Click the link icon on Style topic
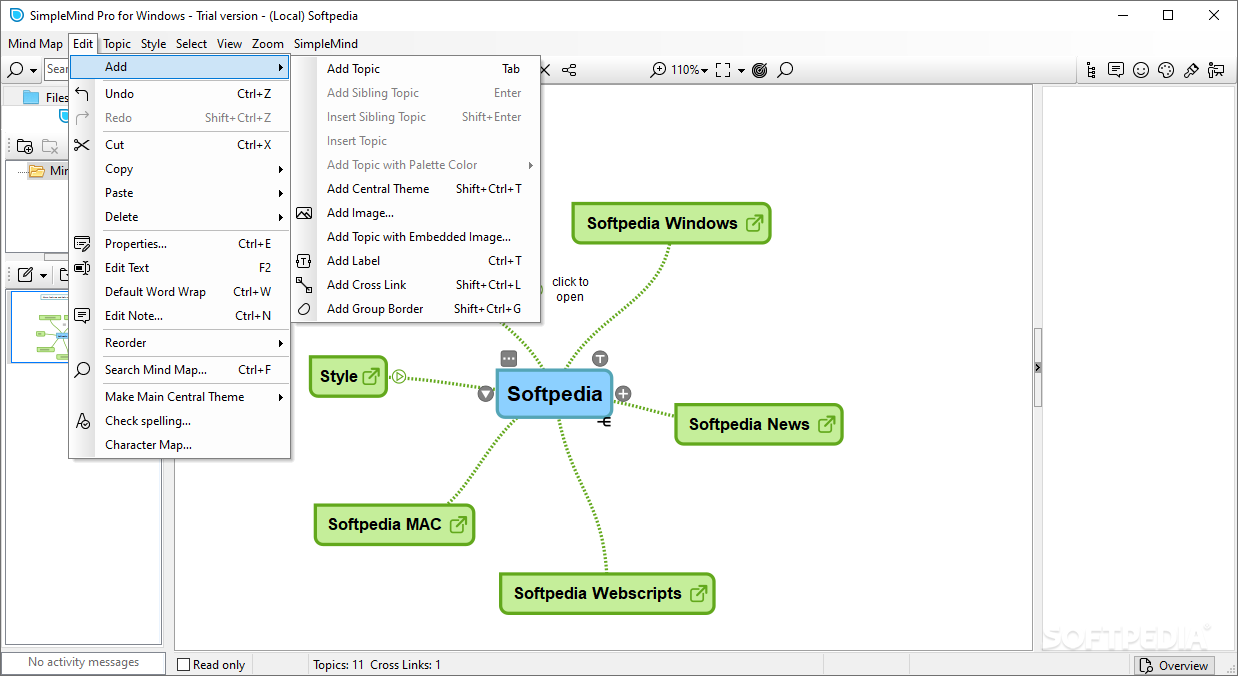 pyautogui.click(x=371, y=376)
